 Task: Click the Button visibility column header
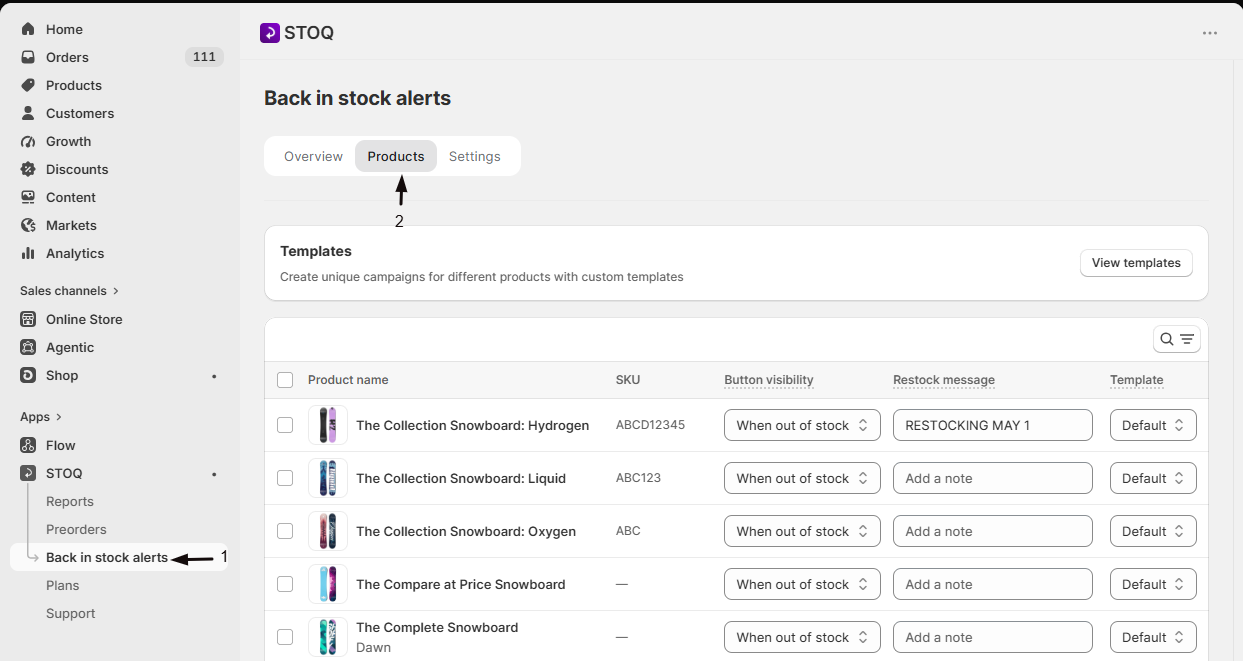point(769,380)
